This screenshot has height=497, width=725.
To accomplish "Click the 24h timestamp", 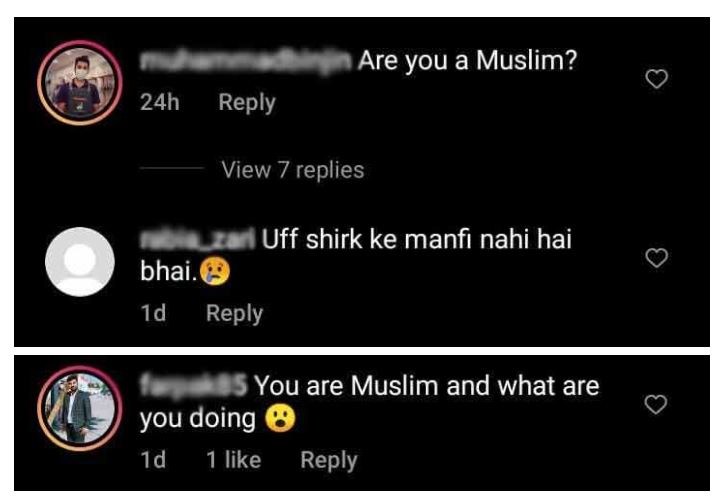I will (160, 102).
